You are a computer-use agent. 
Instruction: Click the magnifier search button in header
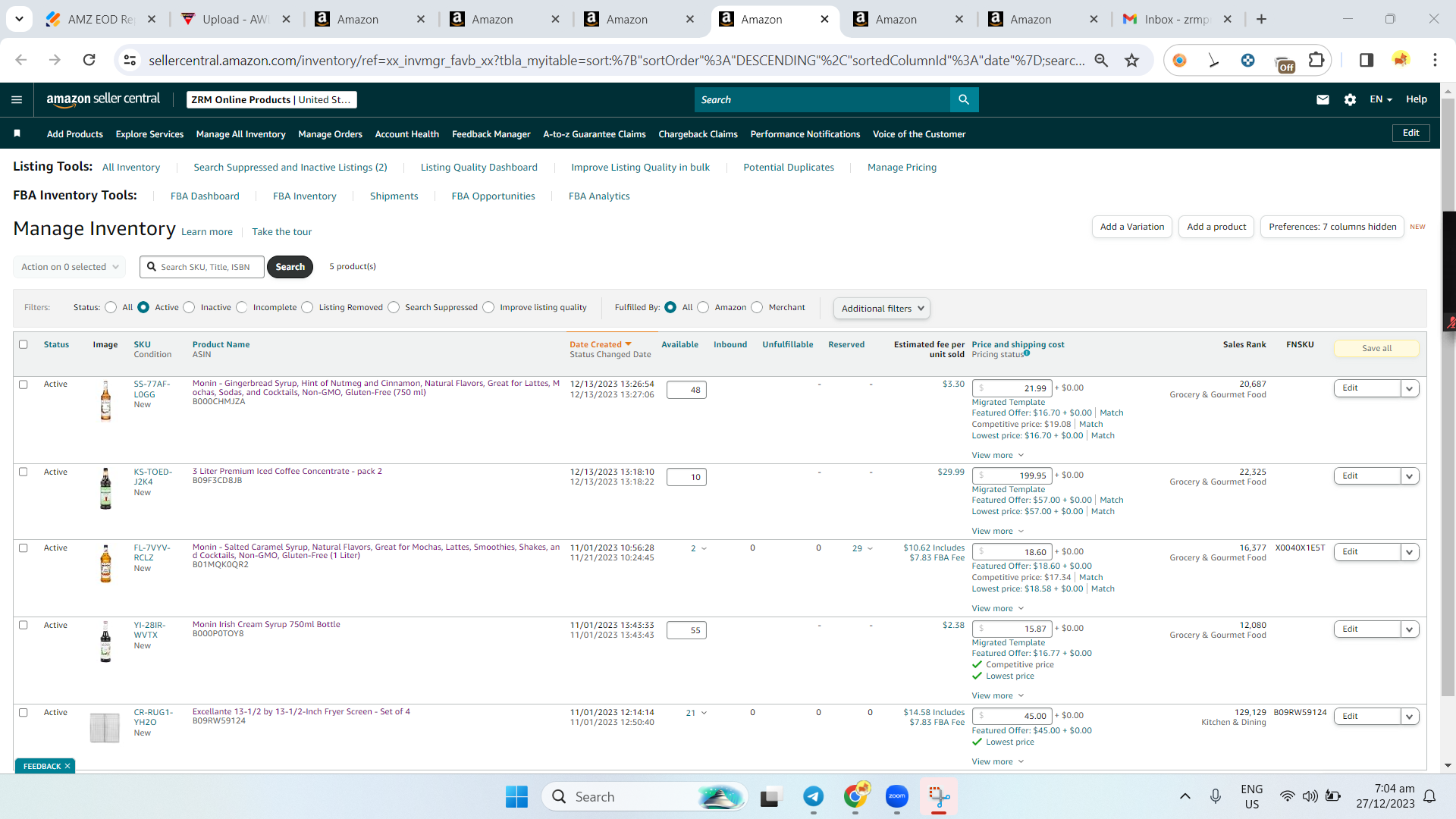pyautogui.click(x=964, y=99)
